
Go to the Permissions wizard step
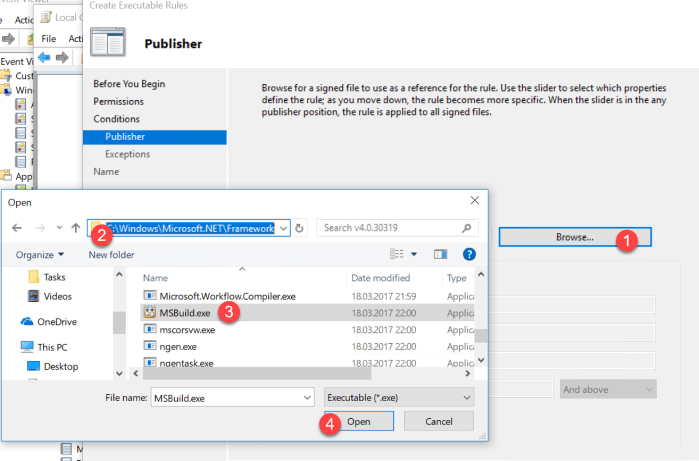click(118, 101)
